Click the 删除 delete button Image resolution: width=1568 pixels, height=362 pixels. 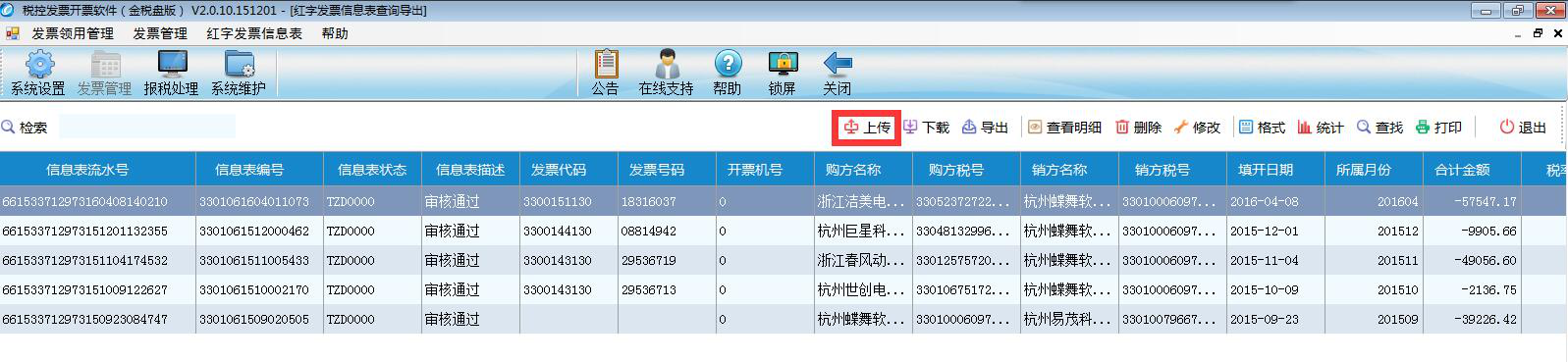point(1138,128)
